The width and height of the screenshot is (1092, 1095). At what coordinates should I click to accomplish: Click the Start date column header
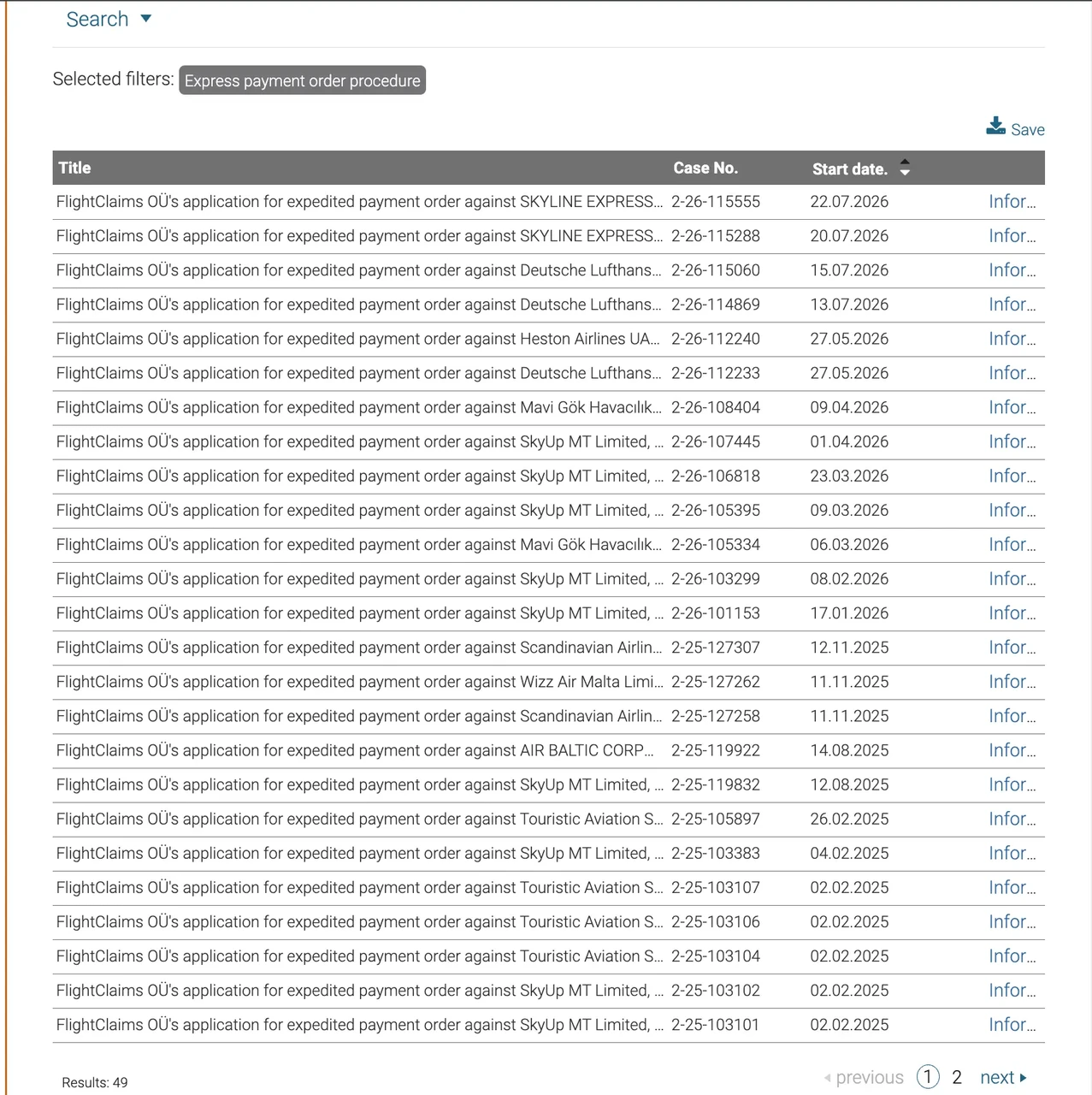coord(849,169)
